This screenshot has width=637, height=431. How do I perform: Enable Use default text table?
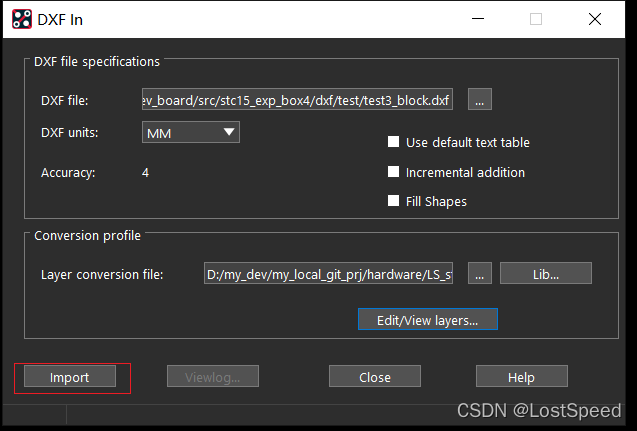click(x=394, y=143)
